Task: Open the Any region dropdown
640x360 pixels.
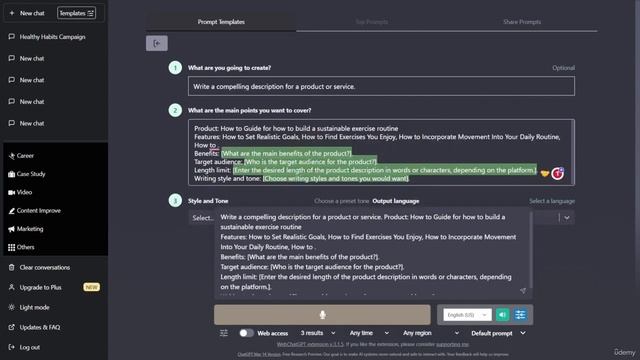Action: (431, 333)
